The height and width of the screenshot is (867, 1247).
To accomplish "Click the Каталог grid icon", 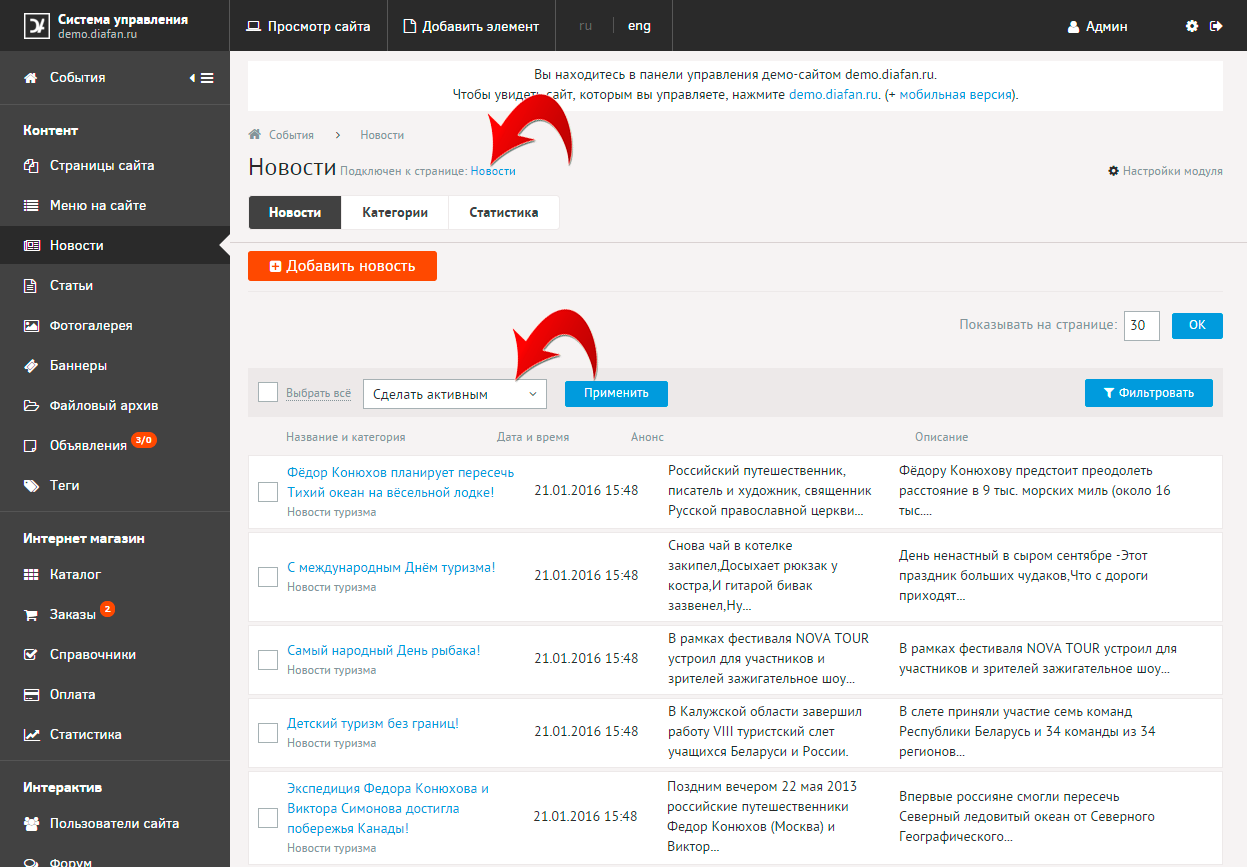I will [x=31, y=575].
